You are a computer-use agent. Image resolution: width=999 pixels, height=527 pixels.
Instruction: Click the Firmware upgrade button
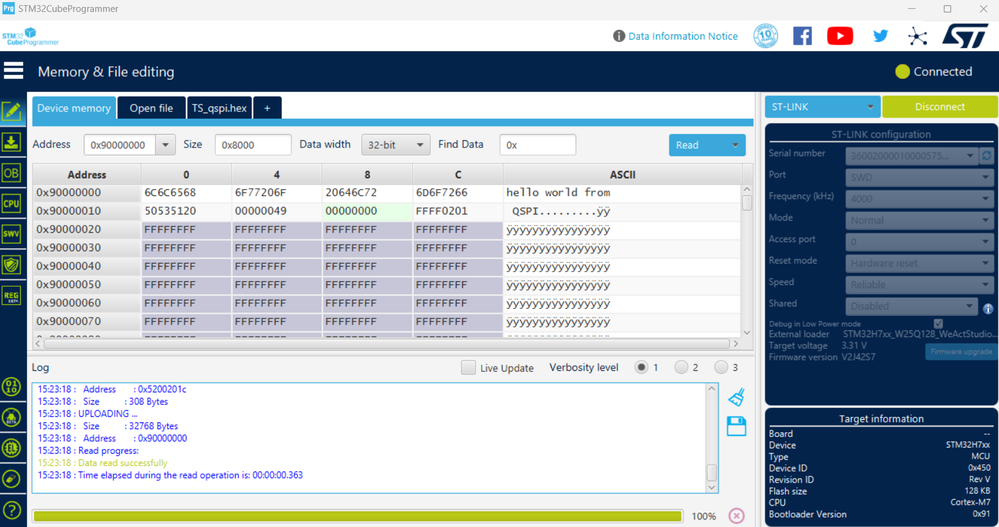click(961, 351)
